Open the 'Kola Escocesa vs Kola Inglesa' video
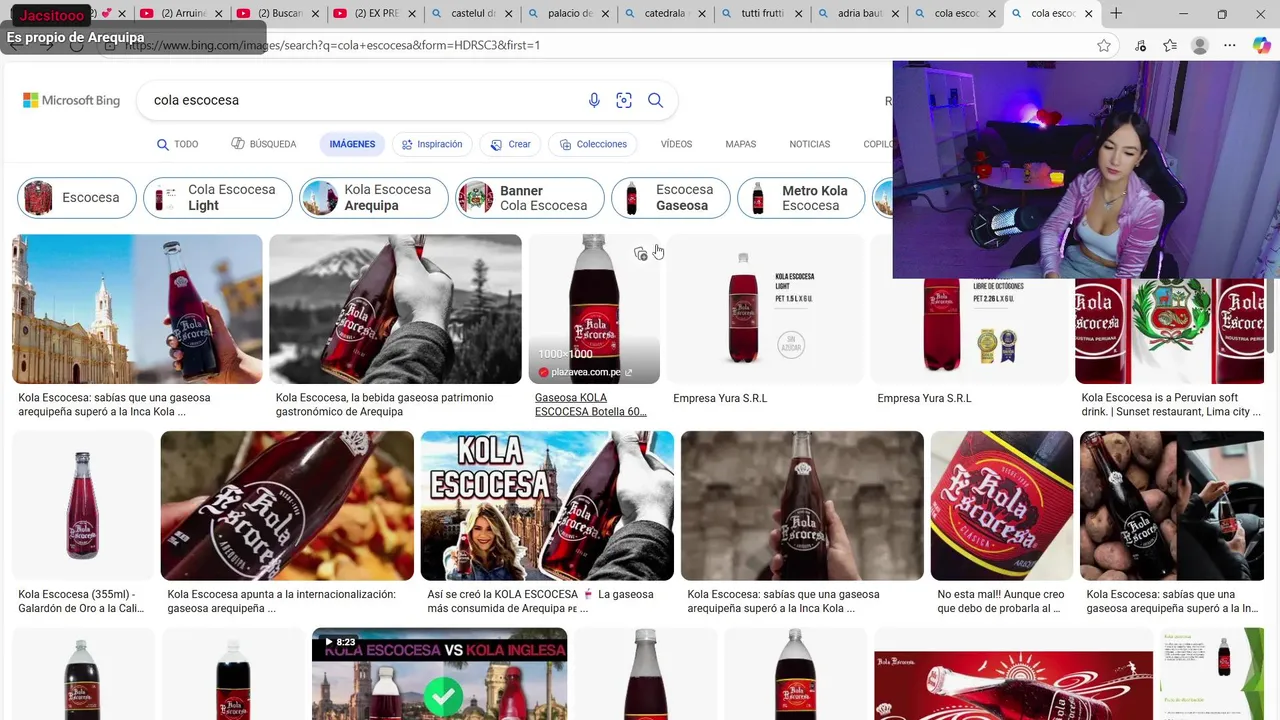This screenshot has height=720, width=1280. (439, 673)
